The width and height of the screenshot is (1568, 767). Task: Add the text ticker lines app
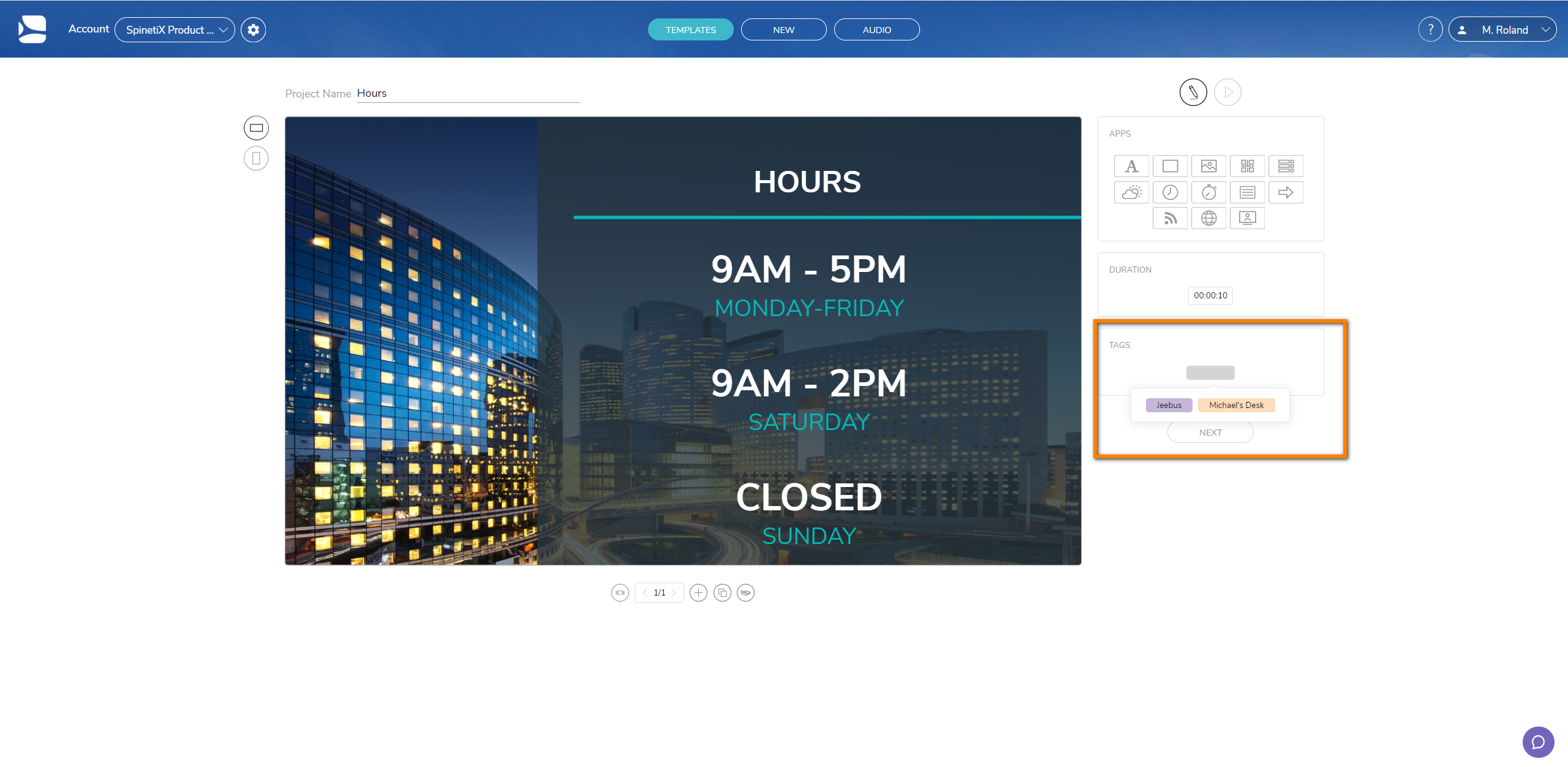click(x=1247, y=192)
